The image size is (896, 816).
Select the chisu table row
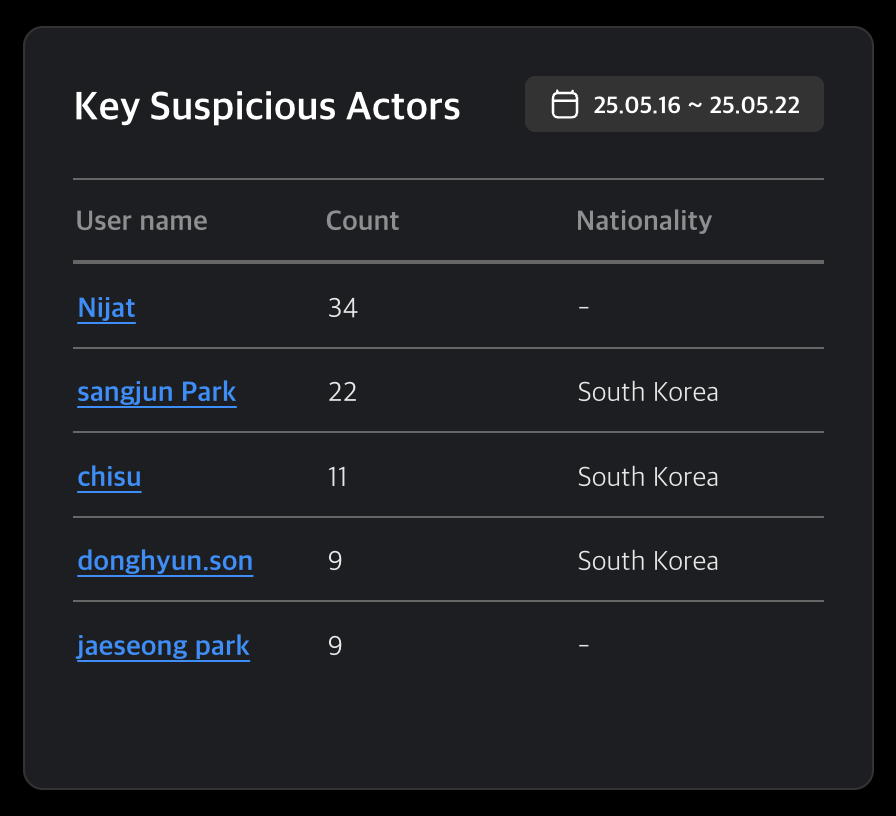click(448, 477)
